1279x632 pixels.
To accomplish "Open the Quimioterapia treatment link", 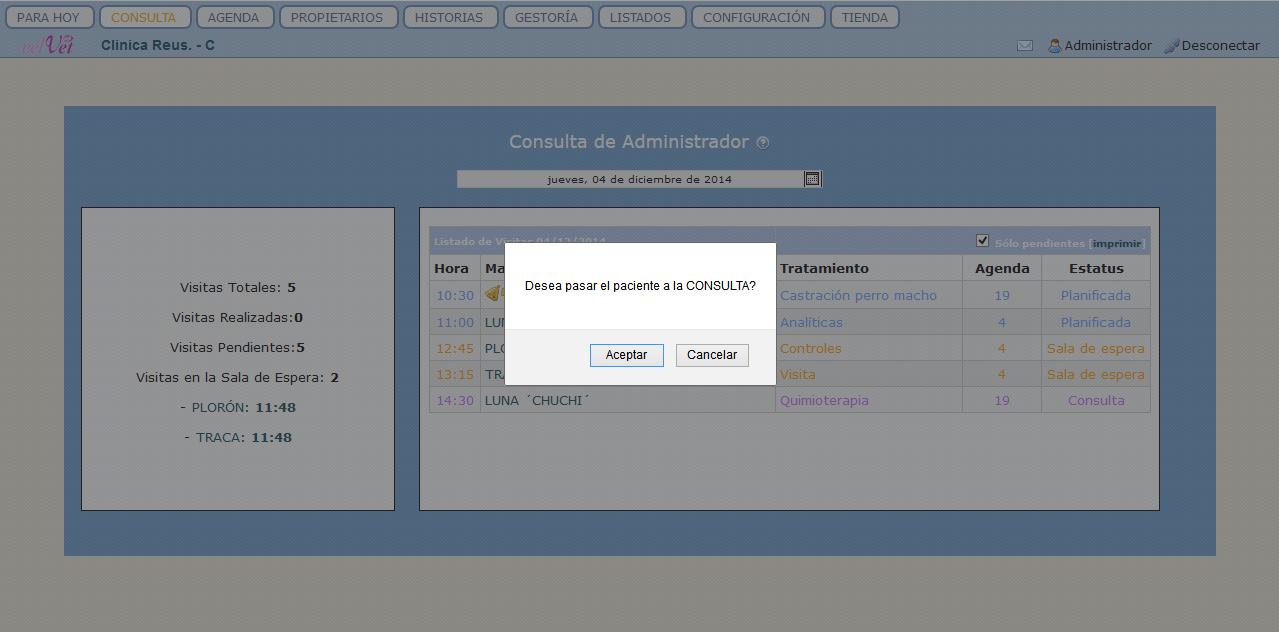I will pyautogui.click(x=824, y=400).
